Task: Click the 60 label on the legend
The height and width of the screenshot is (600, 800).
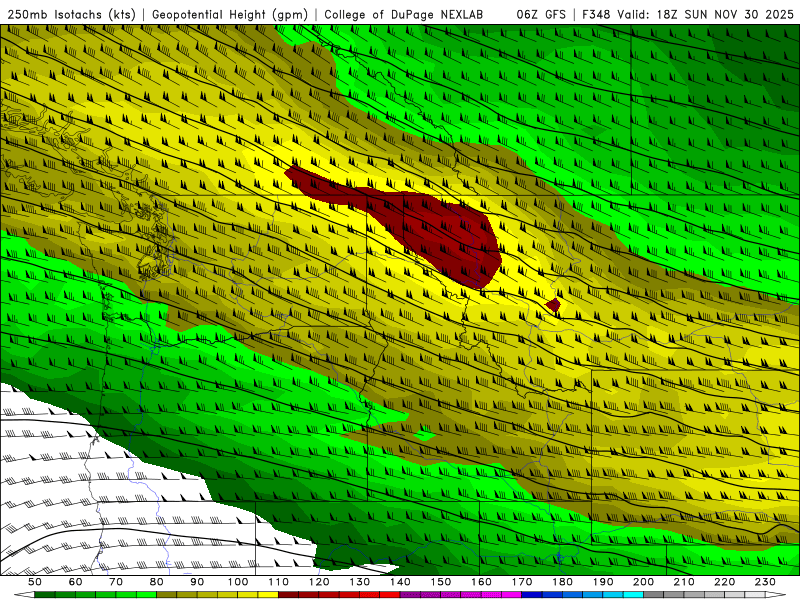Action: [x=76, y=582]
